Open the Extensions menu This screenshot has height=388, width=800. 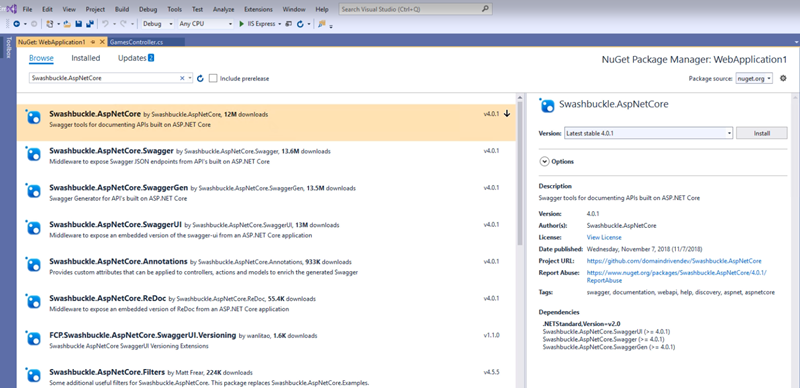pyautogui.click(x=258, y=9)
